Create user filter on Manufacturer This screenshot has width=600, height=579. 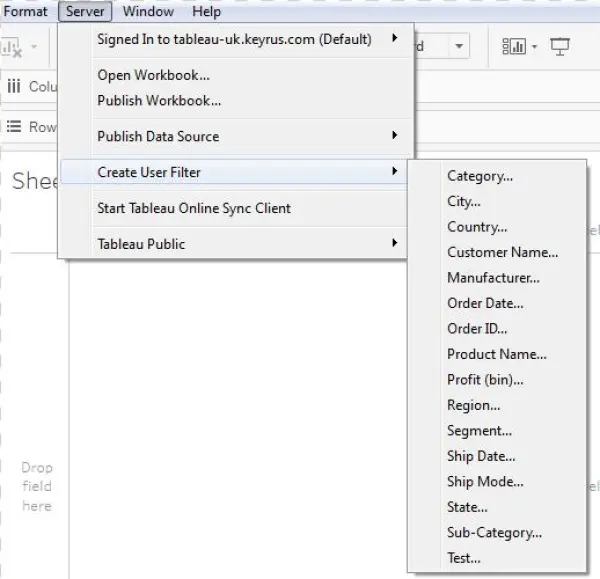497,278
